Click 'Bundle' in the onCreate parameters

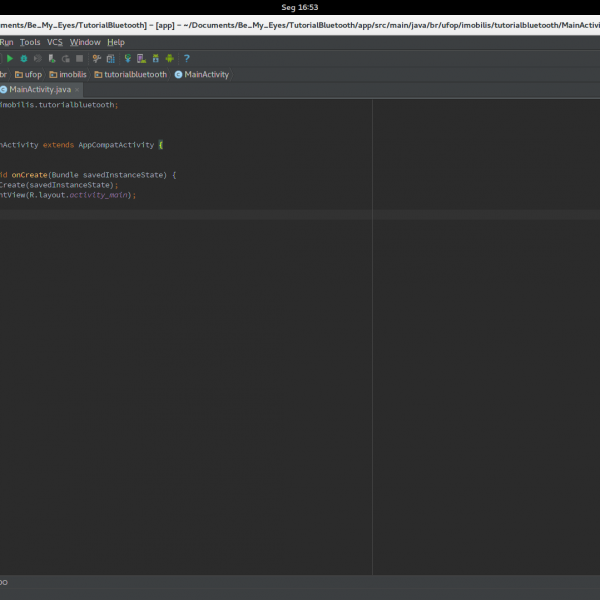(65, 175)
